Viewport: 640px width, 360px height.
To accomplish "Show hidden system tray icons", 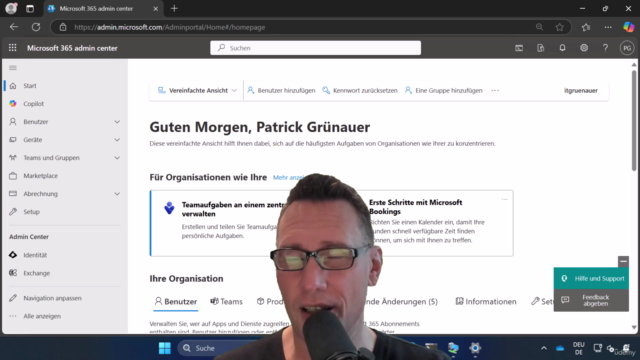I will pyautogui.click(x=544, y=348).
